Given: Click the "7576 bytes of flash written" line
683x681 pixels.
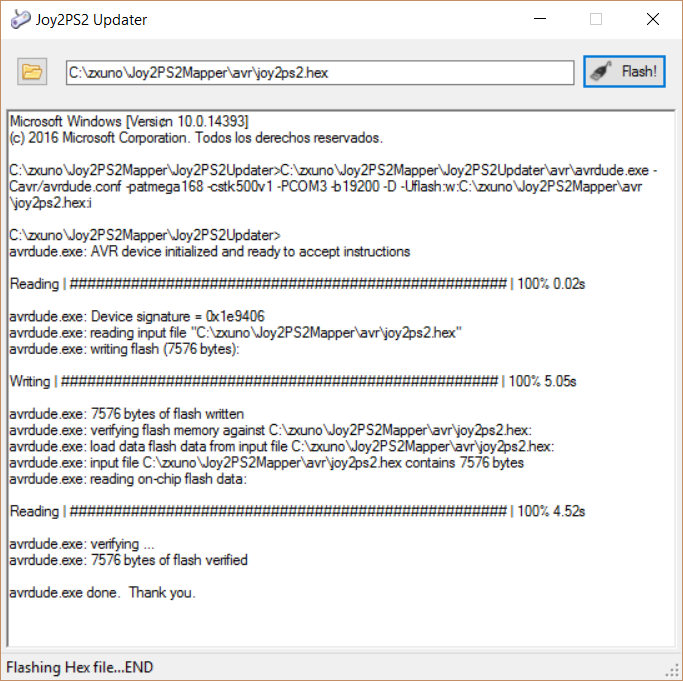Looking at the screenshot, I should coord(126,414).
